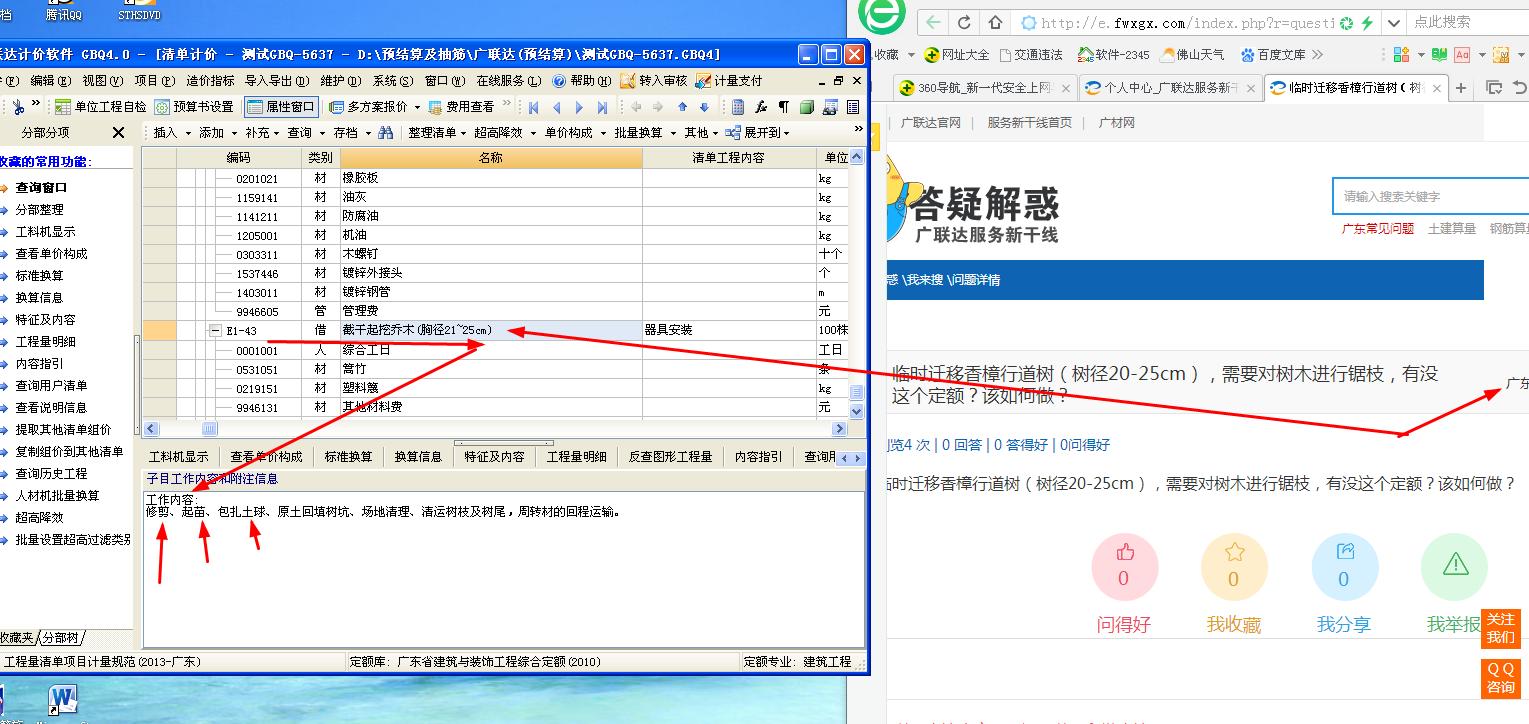The image size is (1529, 724).
Task: Open 预算书设置 budget settings
Action: (194, 107)
